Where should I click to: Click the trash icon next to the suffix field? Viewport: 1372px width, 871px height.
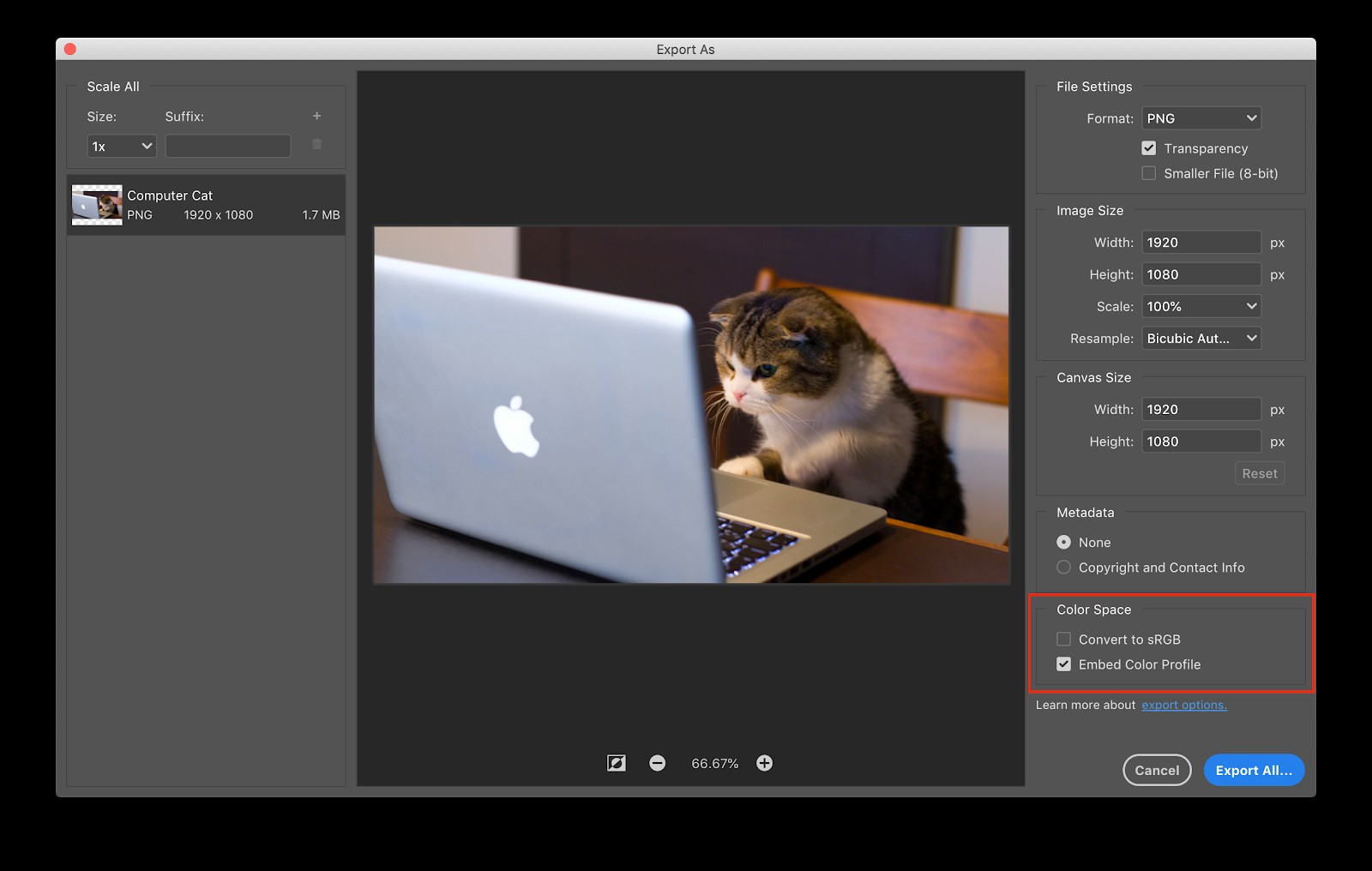pyautogui.click(x=316, y=145)
